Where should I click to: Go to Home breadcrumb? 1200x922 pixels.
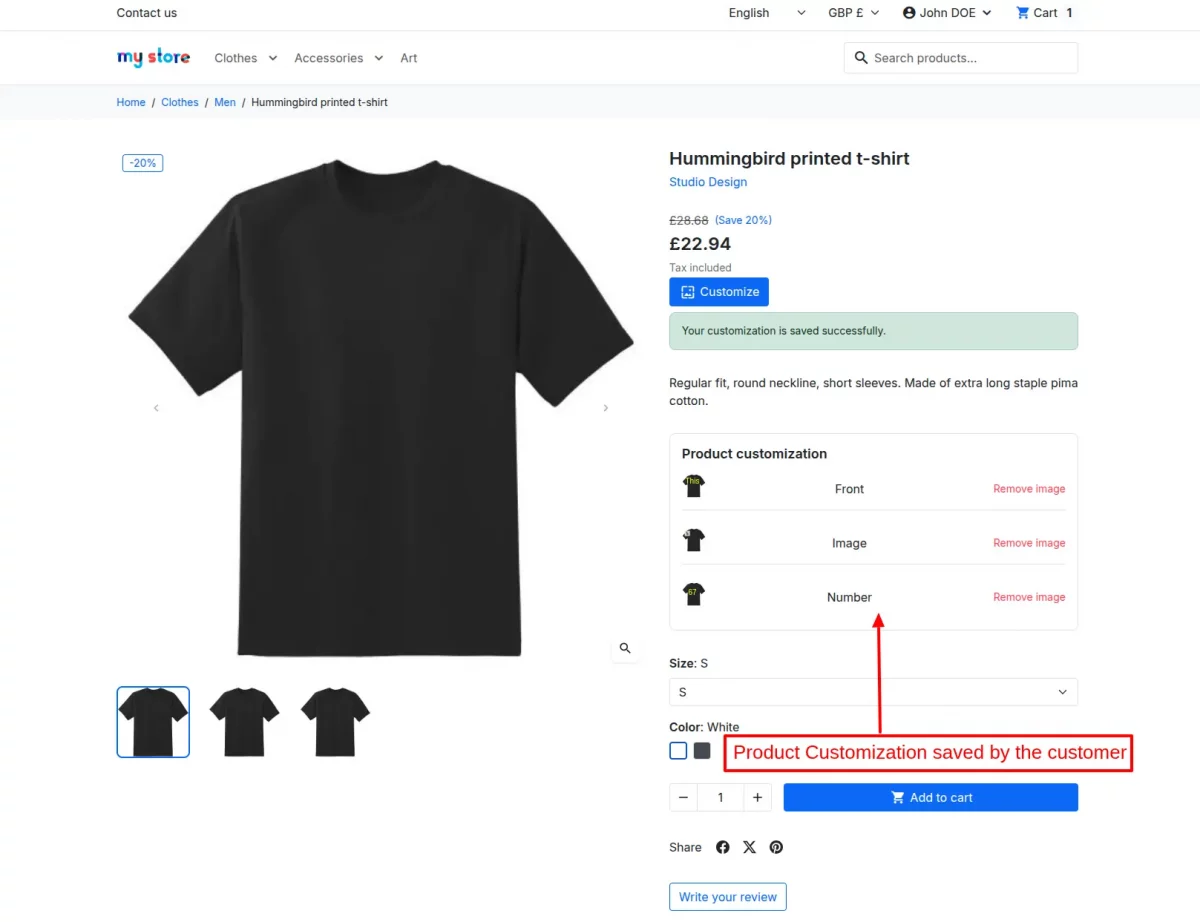click(131, 102)
